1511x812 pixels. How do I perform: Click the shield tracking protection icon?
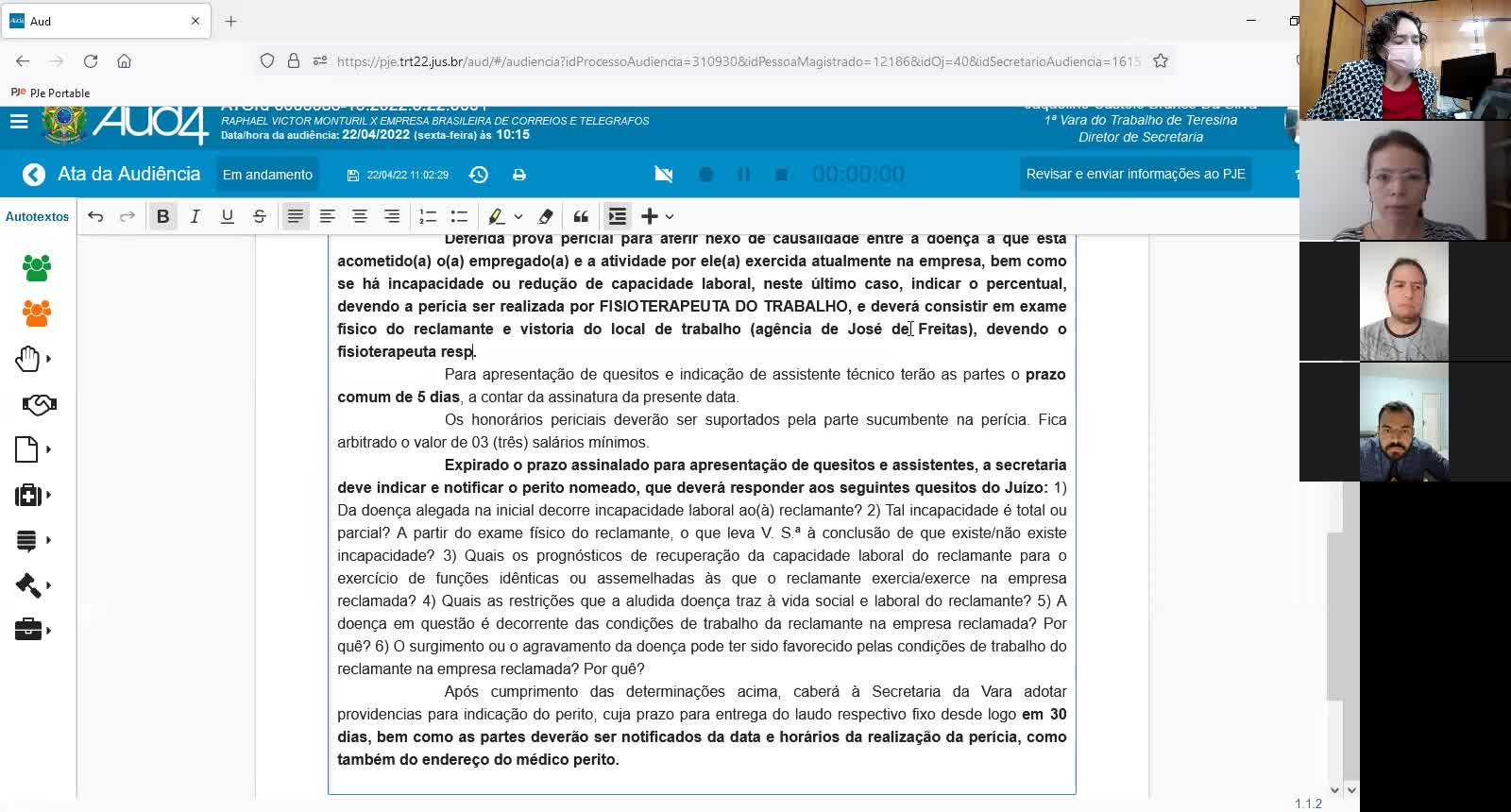point(267,60)
